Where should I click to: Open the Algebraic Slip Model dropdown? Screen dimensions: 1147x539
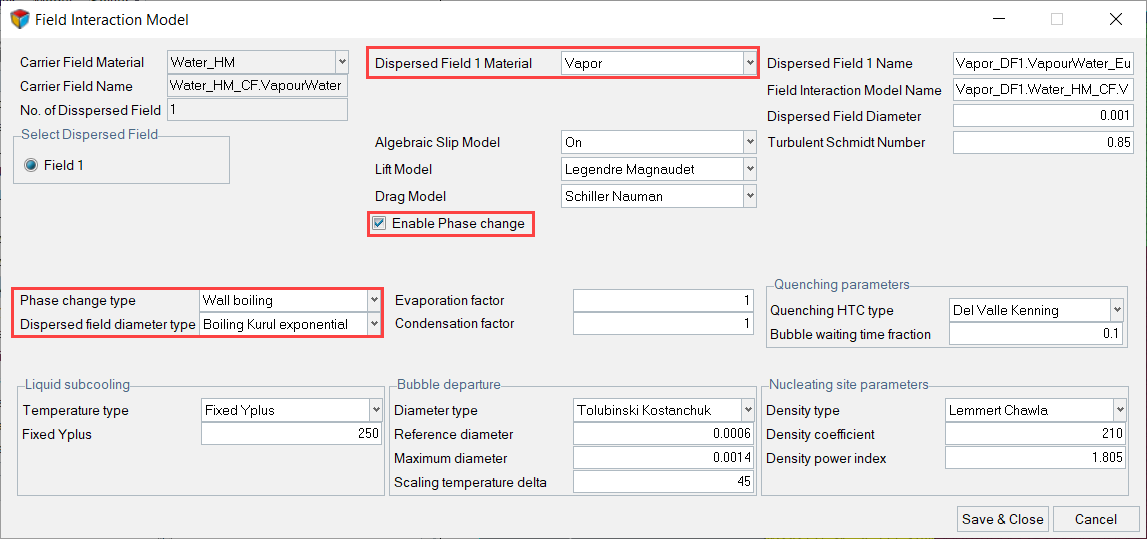749,143
